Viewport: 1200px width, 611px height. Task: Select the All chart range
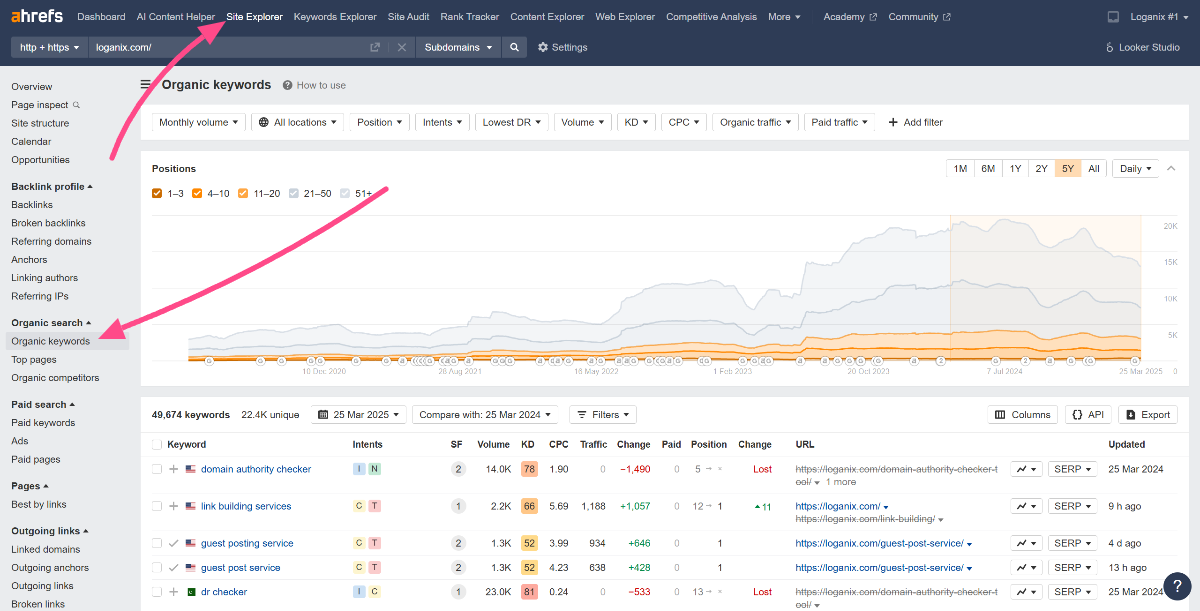1094,168
